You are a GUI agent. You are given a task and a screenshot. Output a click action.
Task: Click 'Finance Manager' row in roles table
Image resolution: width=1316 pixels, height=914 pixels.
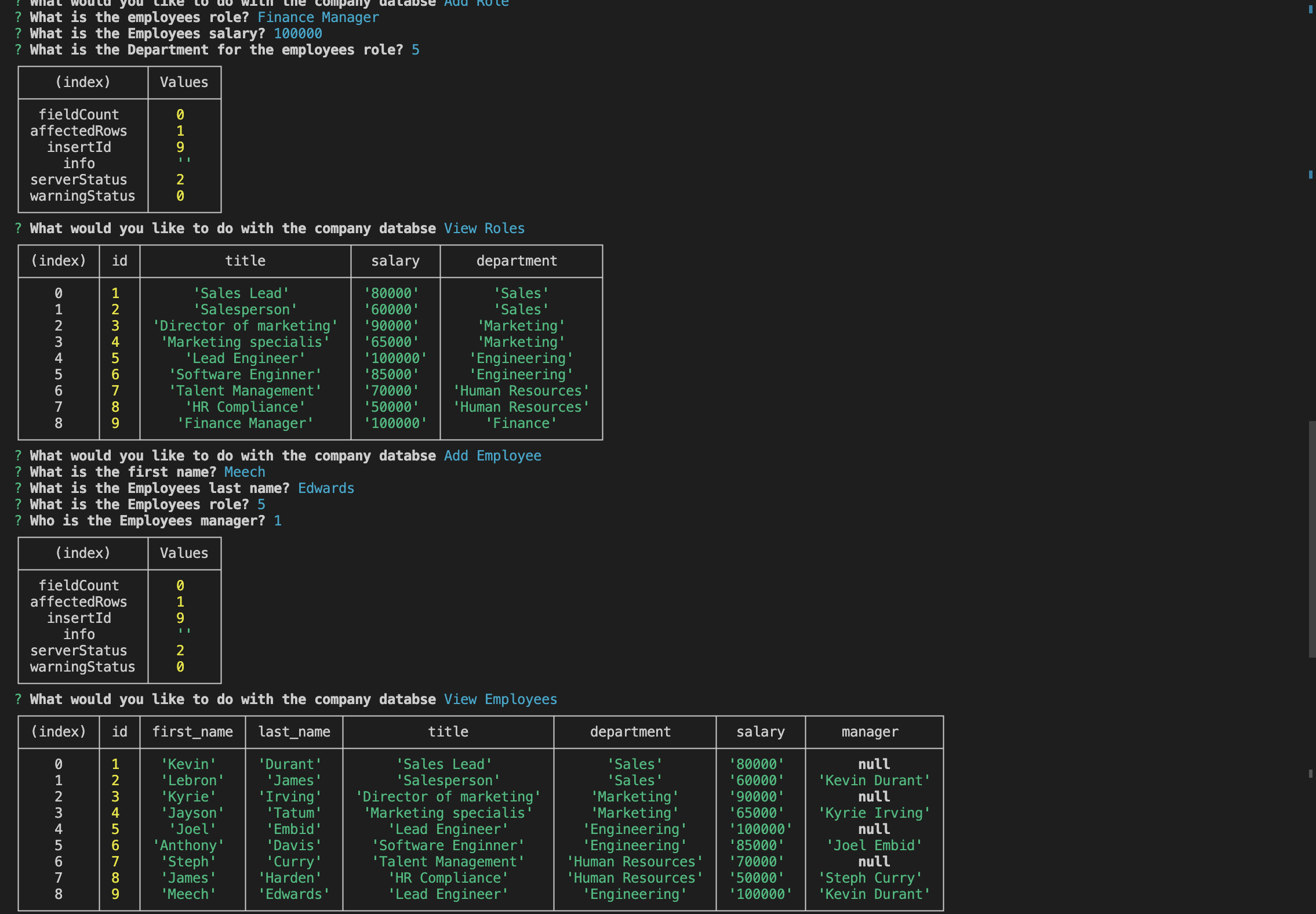(245, 423)
